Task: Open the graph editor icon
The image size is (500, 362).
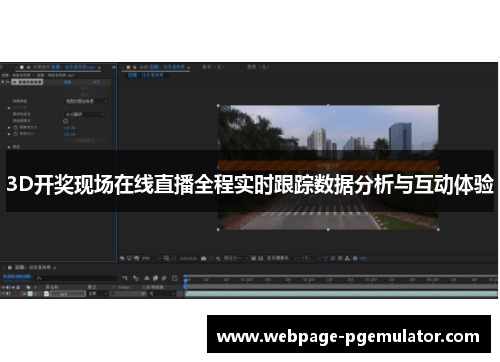Action: [175, 278]
